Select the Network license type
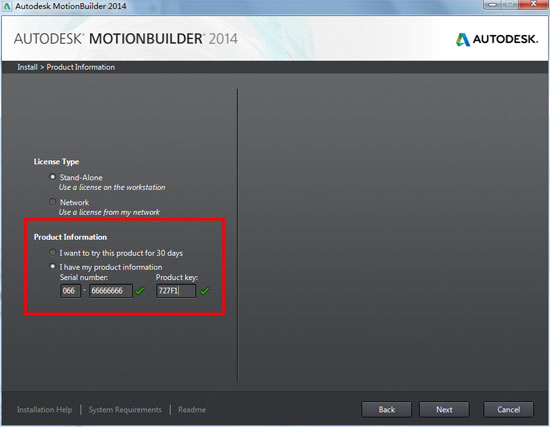Screen dimensions: 550x427 tap(53, 202)
